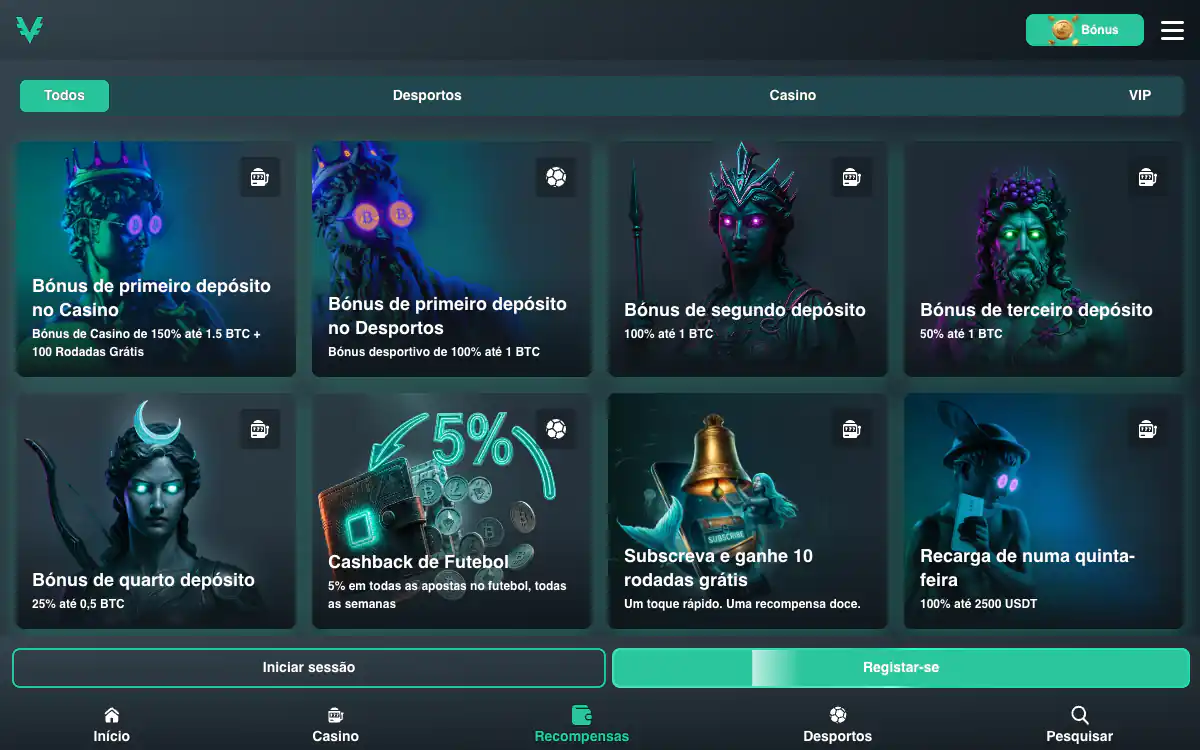Open Casino from bottom navigation

(335, 725)
